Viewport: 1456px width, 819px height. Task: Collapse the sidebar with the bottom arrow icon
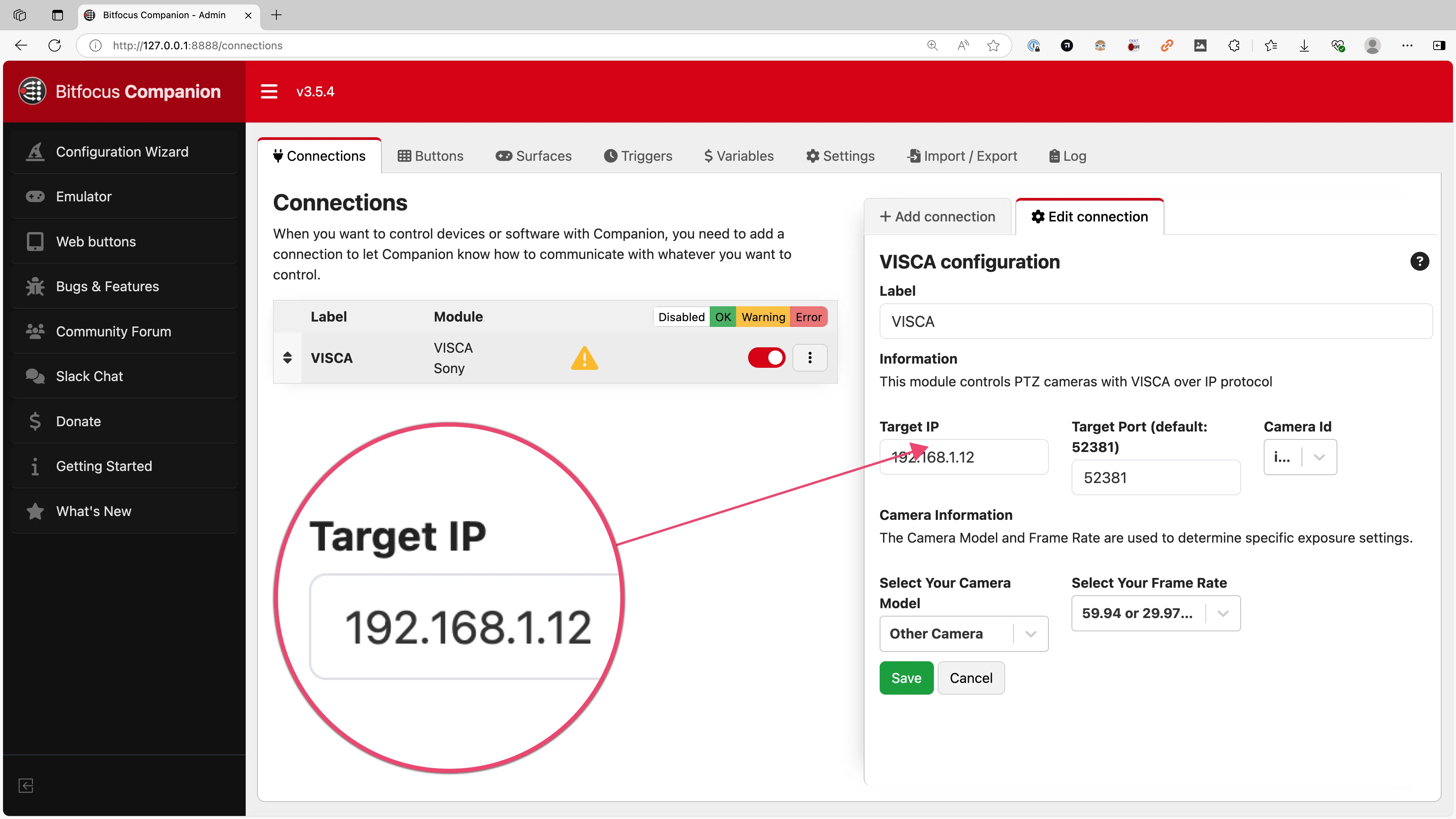click(x=26, y=786)
